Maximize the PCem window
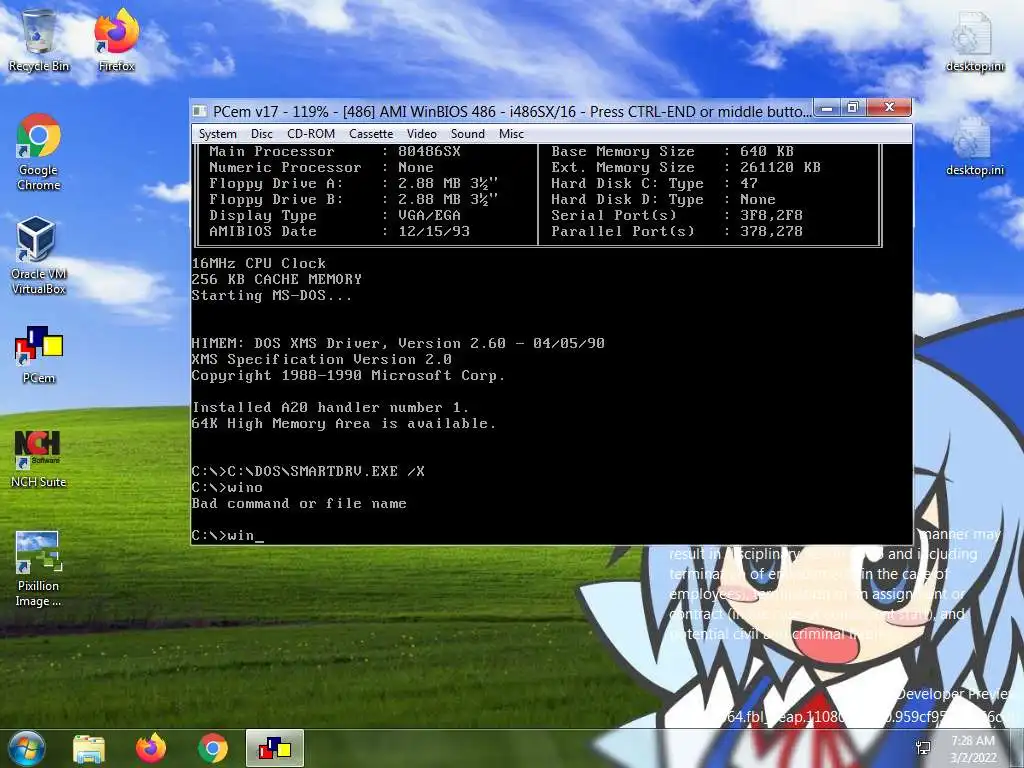The height and width of the screenshot is (768, 1024). [x=853, y=108]
